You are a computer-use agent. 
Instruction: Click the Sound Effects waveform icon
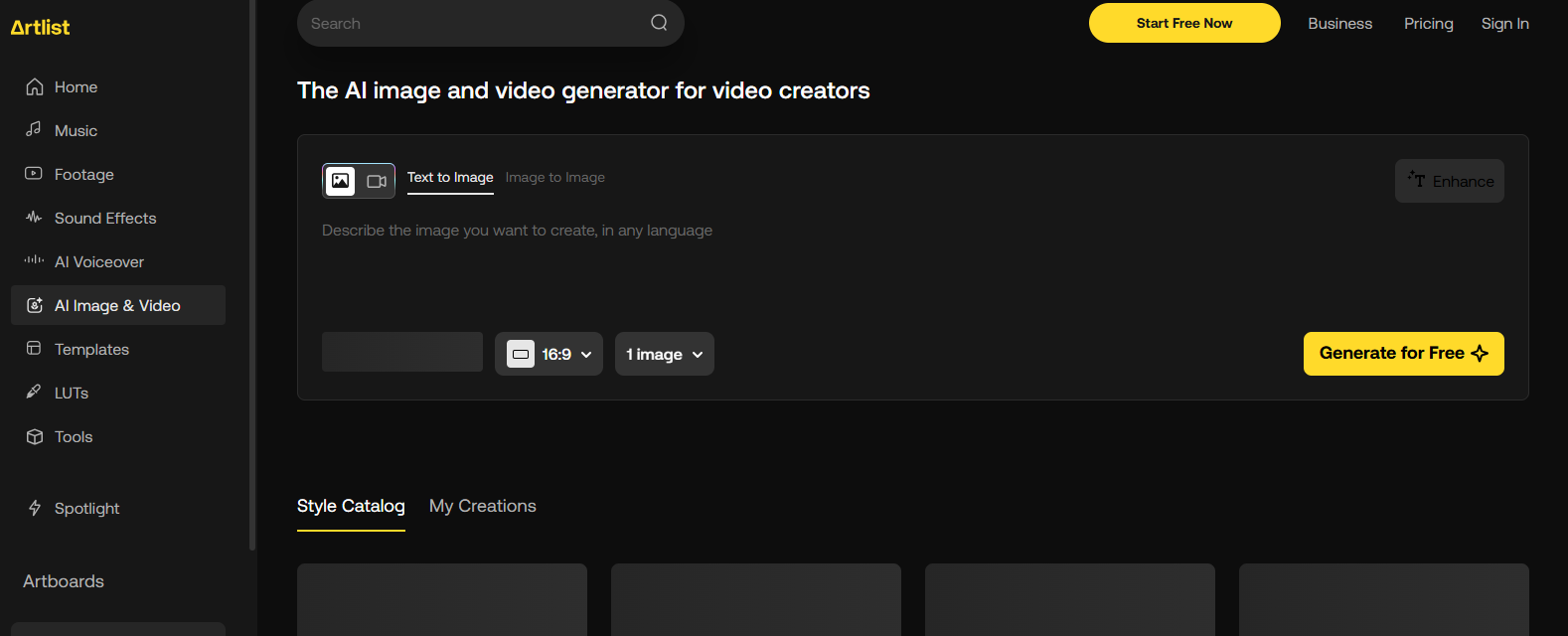pyautogui.click(x=34, y=218)
